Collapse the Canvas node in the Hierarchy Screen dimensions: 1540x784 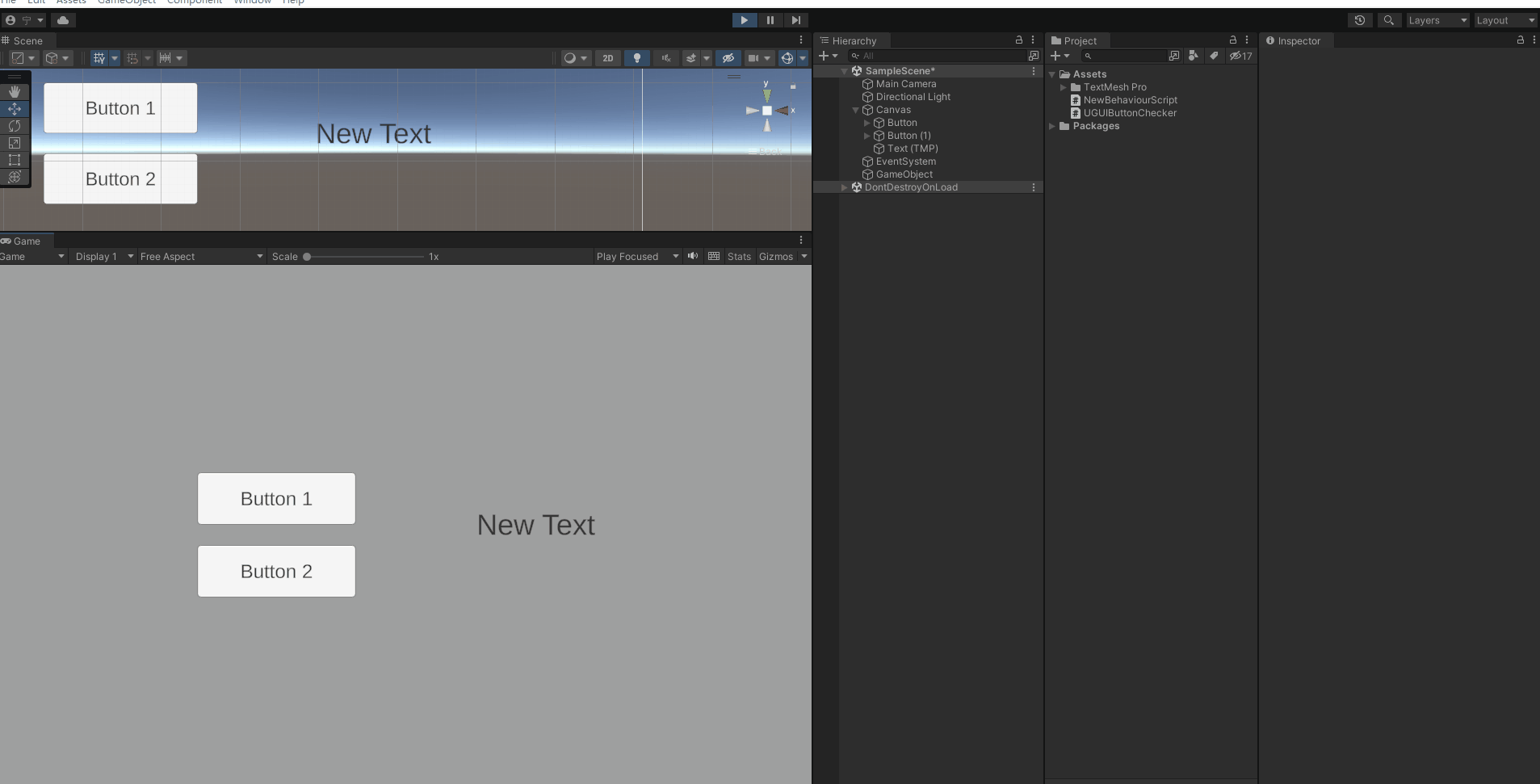(855, 110)
